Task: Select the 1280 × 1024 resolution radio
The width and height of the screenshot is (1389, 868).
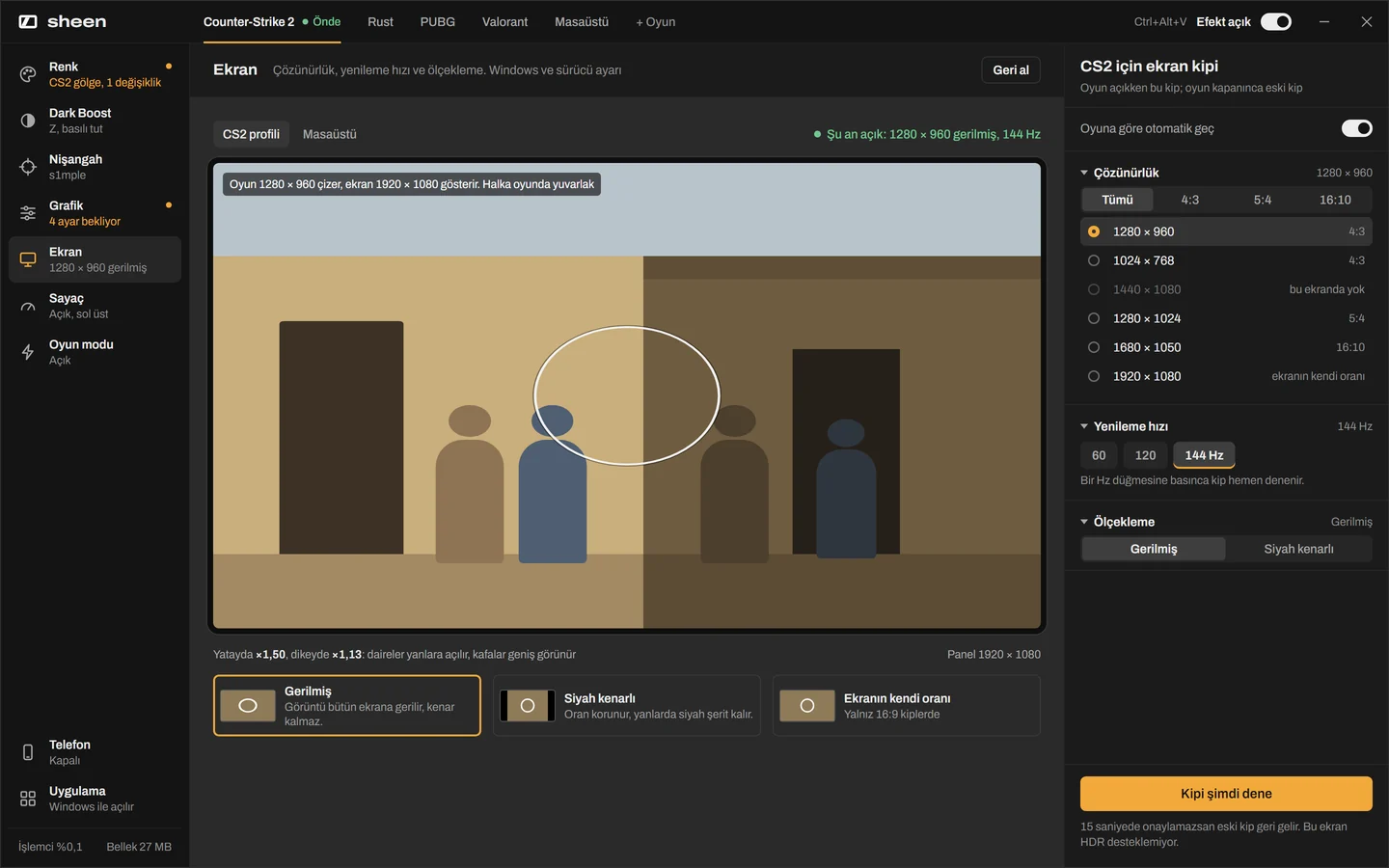Action: tap(1094, 318)
